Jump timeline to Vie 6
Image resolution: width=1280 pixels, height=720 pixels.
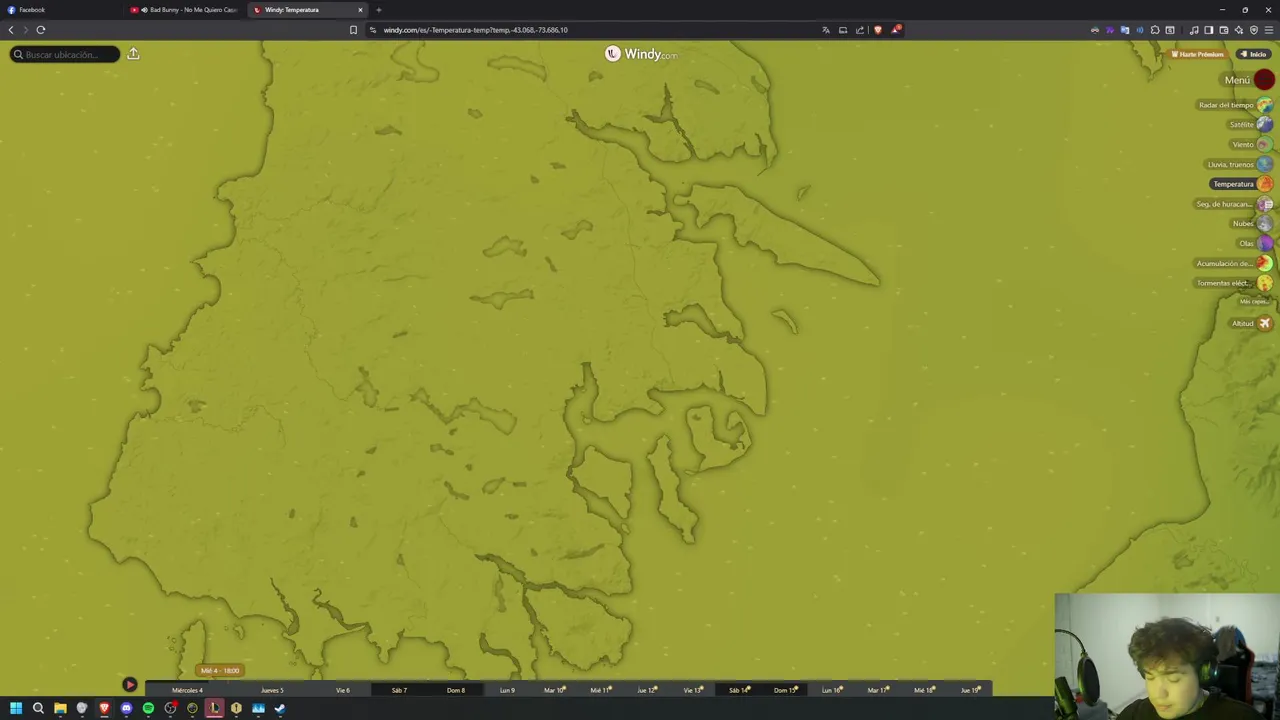[343, 690]
